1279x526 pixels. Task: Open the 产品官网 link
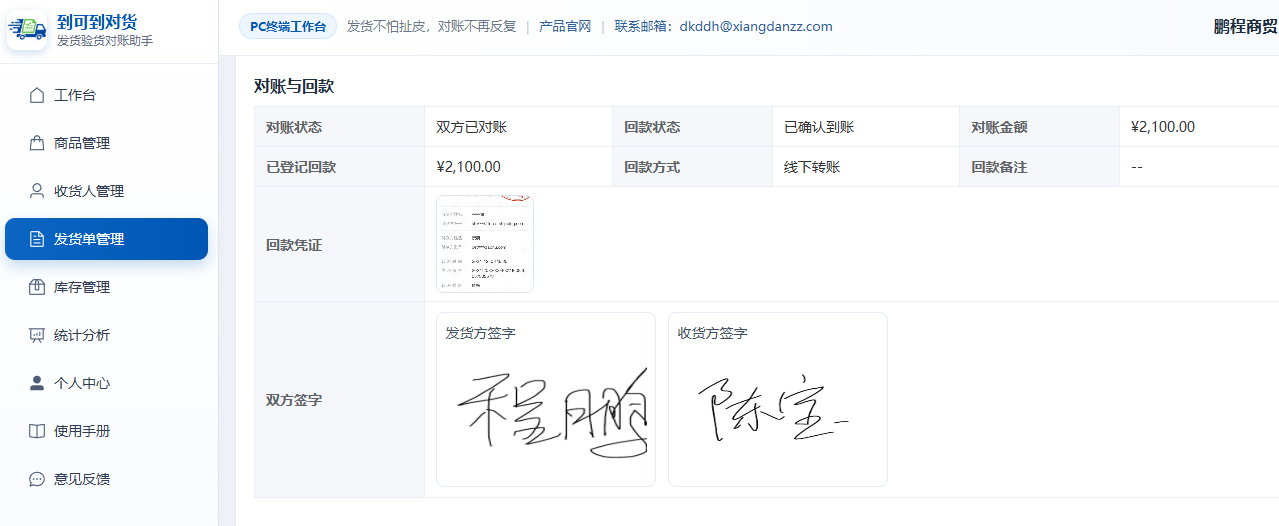coord(565,27)
